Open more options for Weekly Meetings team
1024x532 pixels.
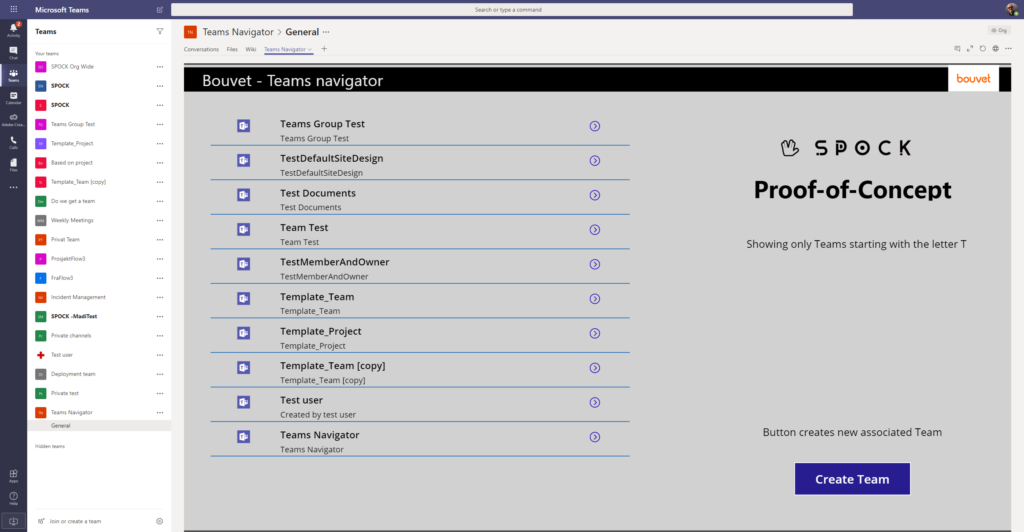click(159, 221)
